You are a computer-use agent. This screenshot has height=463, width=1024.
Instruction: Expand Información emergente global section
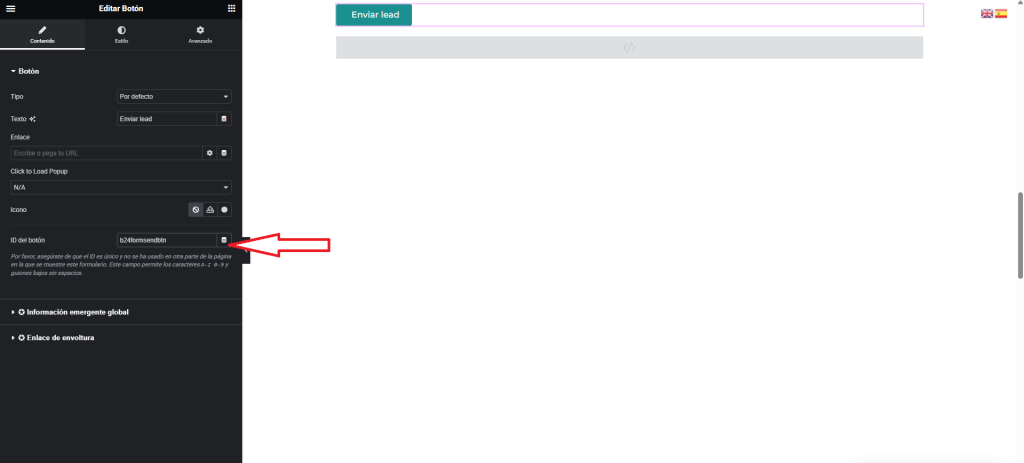point(73,312)
